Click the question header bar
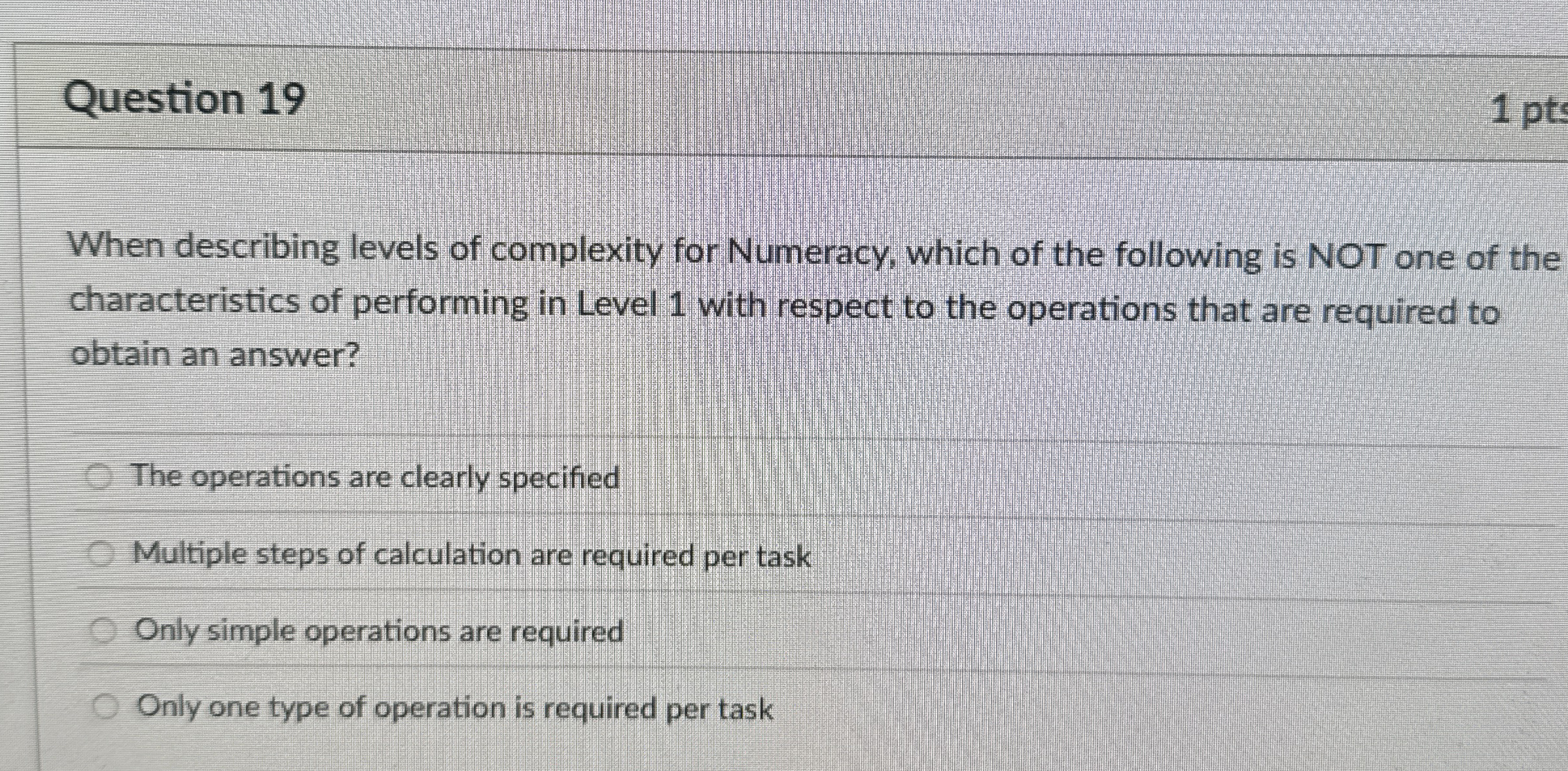Image resolution: width=1568 pixels, height=771 pixels. (x=785, y=98)
